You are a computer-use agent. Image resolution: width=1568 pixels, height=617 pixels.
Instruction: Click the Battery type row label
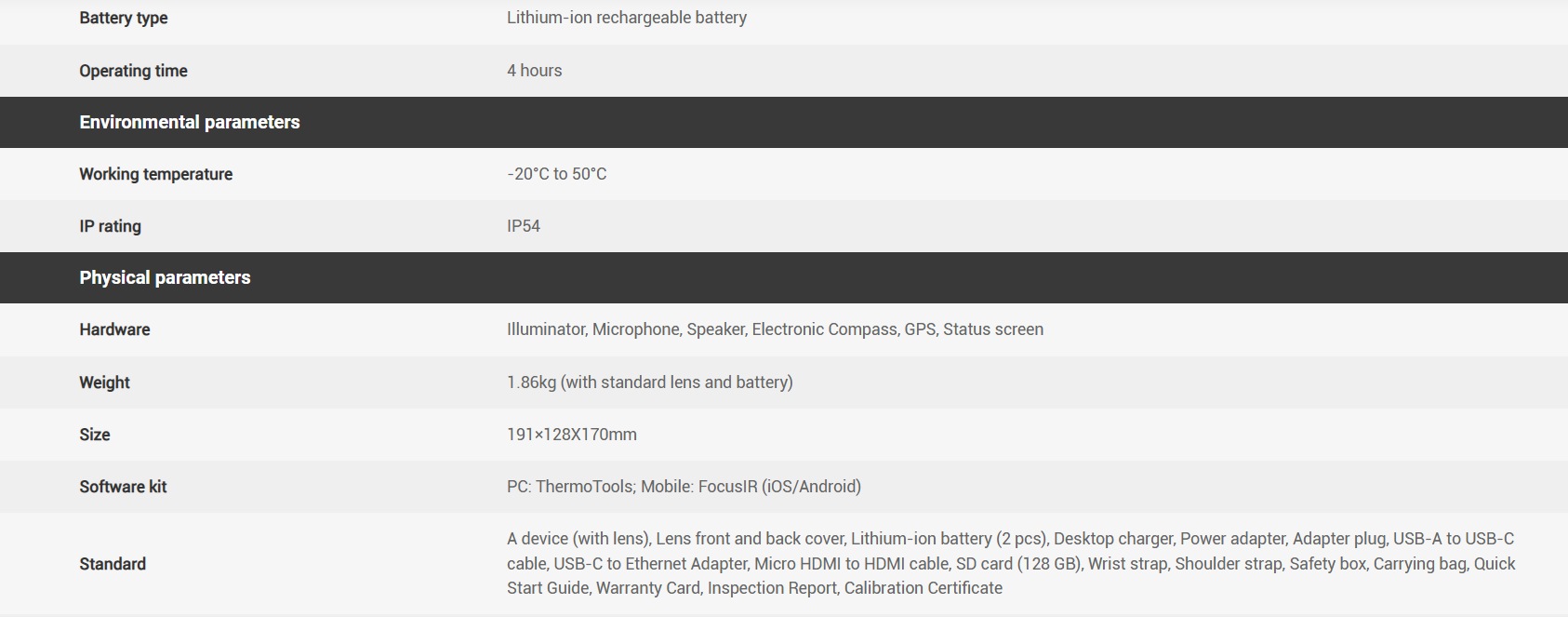[x=124, y=18]
